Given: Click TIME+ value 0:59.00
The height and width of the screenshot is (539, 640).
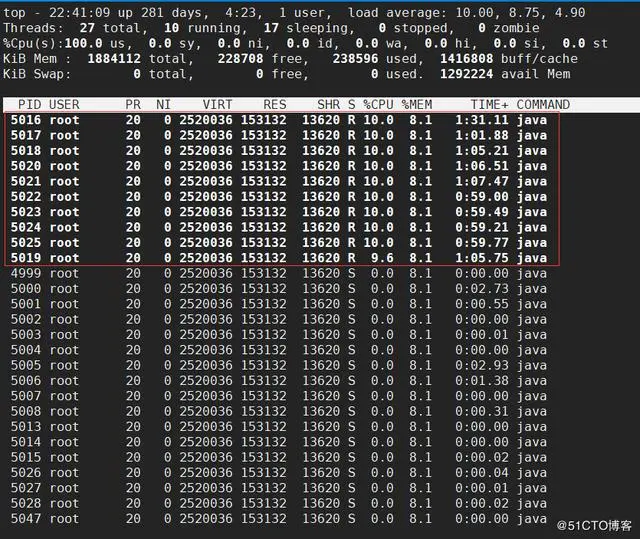Looking at the screenshot, I should click(x=482, y=197).
